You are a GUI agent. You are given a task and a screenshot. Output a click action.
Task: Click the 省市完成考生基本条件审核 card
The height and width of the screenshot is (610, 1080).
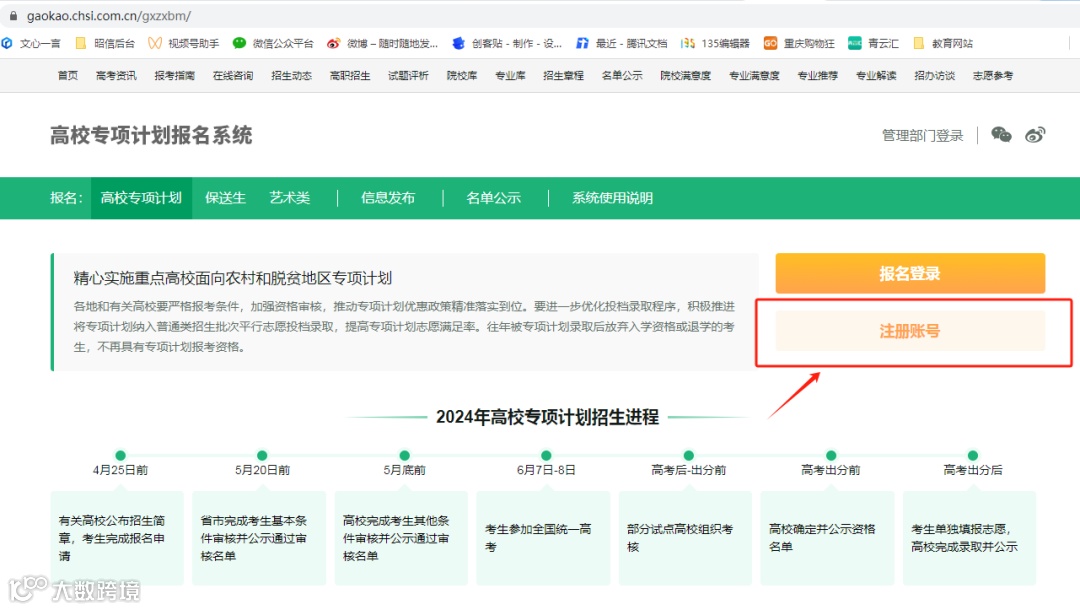pos(259,538)
